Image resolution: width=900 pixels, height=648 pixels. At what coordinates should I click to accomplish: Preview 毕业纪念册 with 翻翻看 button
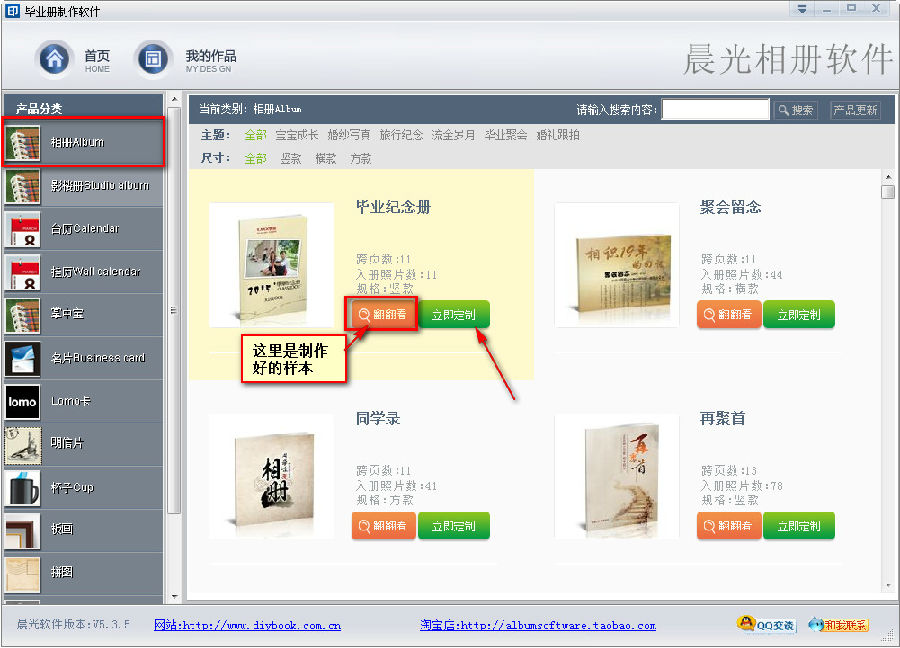pyautogui.click(x=383, y=314)
